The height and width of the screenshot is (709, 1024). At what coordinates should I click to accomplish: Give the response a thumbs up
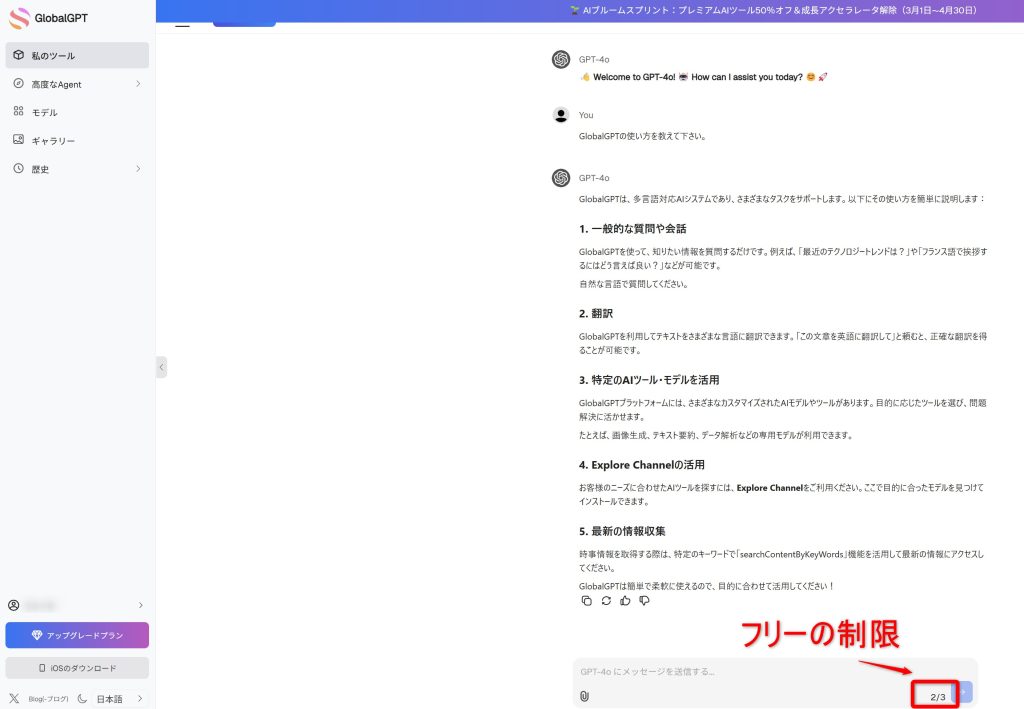(625, 600)
